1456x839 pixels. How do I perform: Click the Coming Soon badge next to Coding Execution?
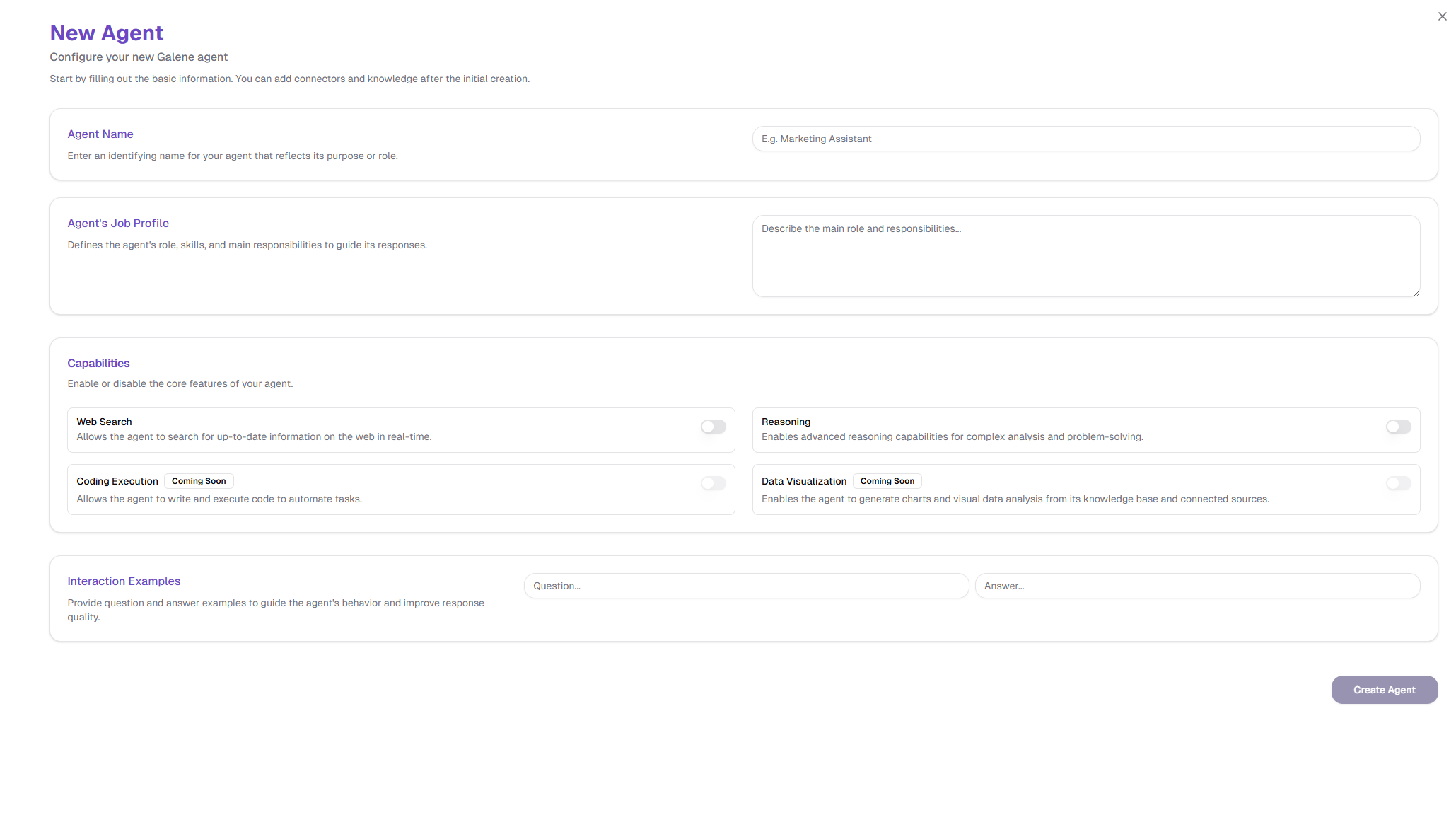point(199,481)
